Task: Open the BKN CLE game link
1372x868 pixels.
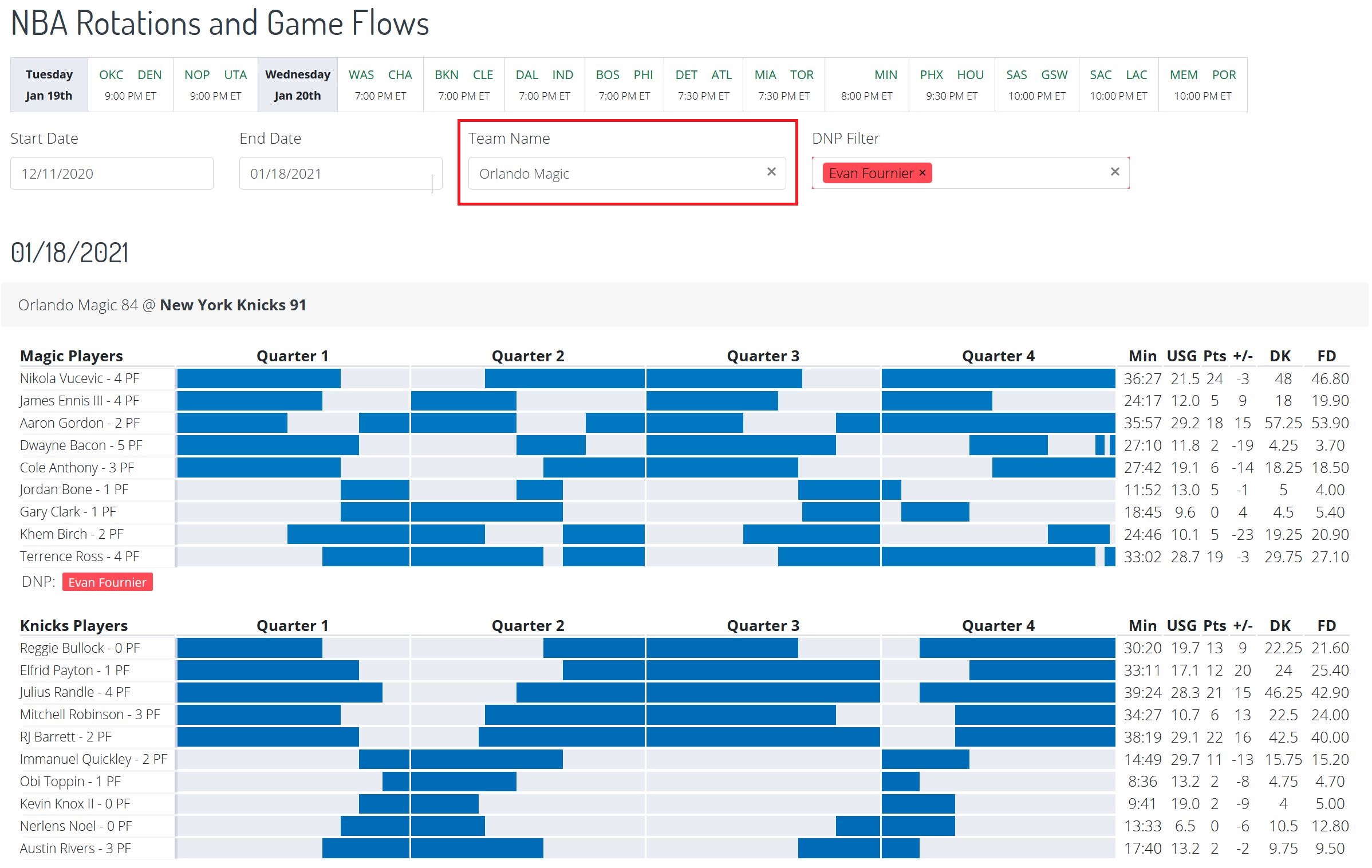Action: tap(464, 85)
